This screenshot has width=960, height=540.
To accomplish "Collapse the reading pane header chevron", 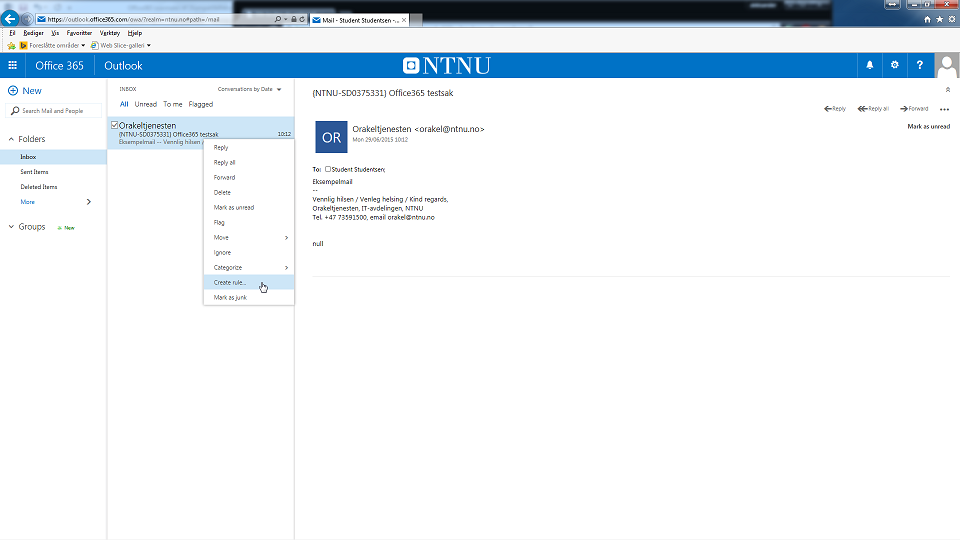I will point(948,90).
